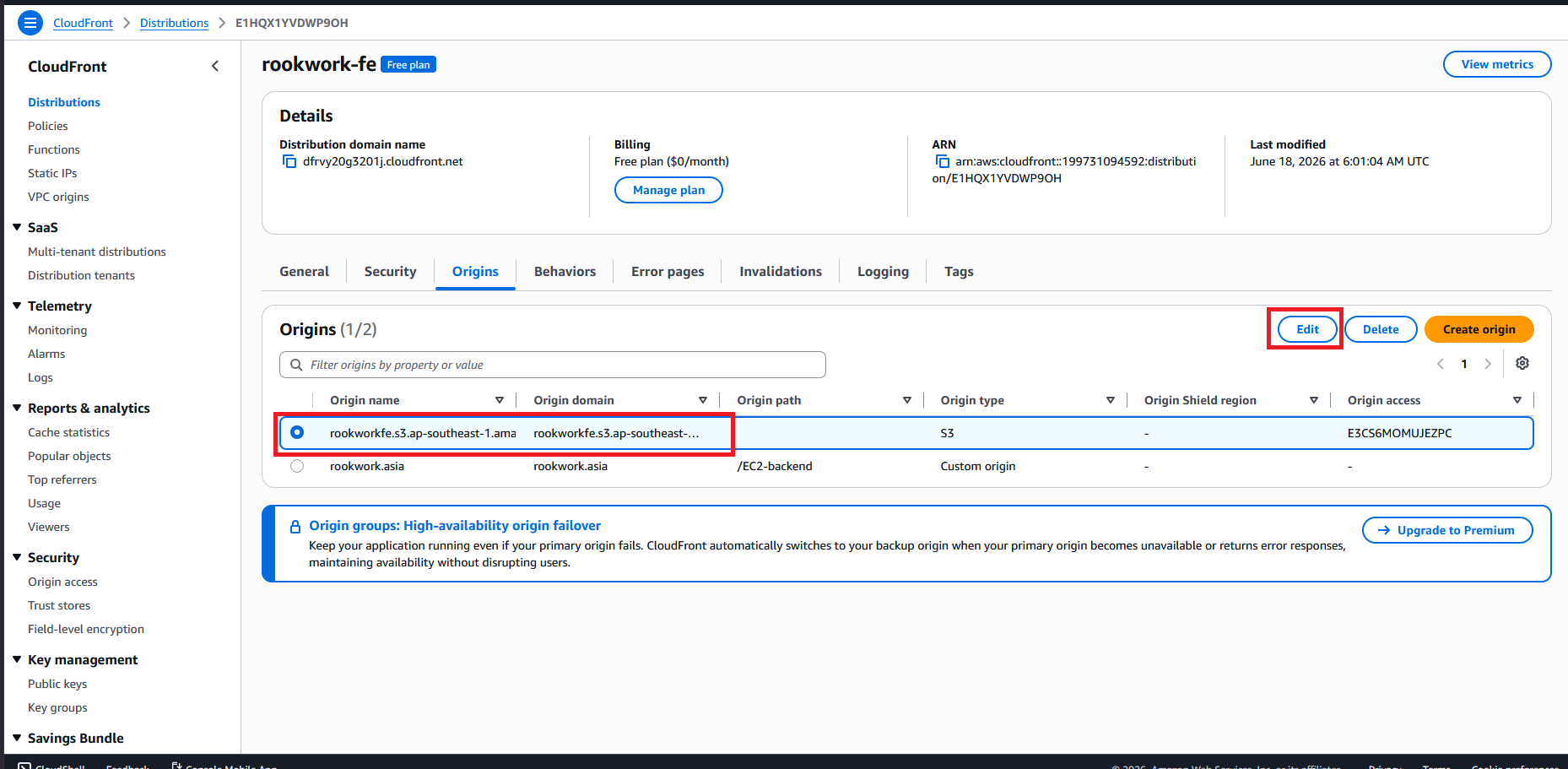
Task: Collapse the SaaS navigation section
Action: click(17, 227)
